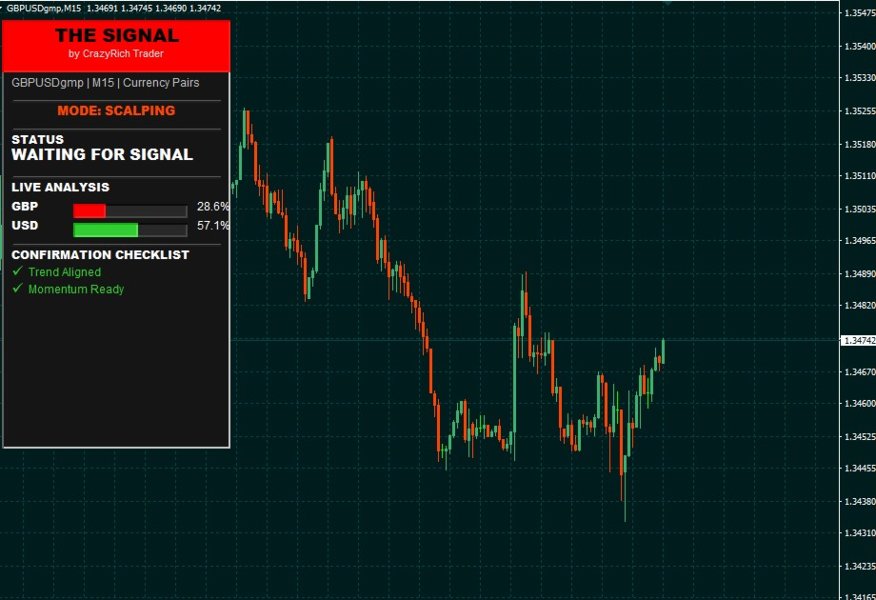Viewport: 876px width, 600px height.
Task: Click the 1.34890 price axis label
Action: 860,274
